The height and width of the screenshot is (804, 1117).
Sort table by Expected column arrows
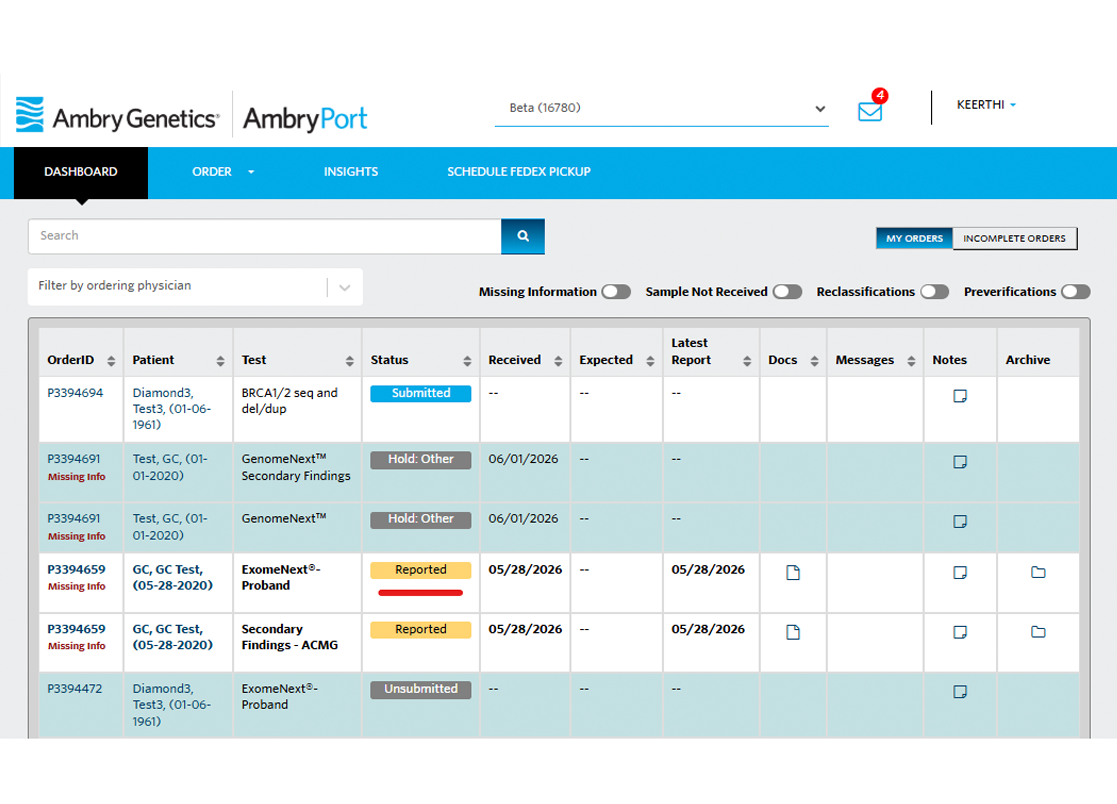pyautogui.click(x=650, y=361)
